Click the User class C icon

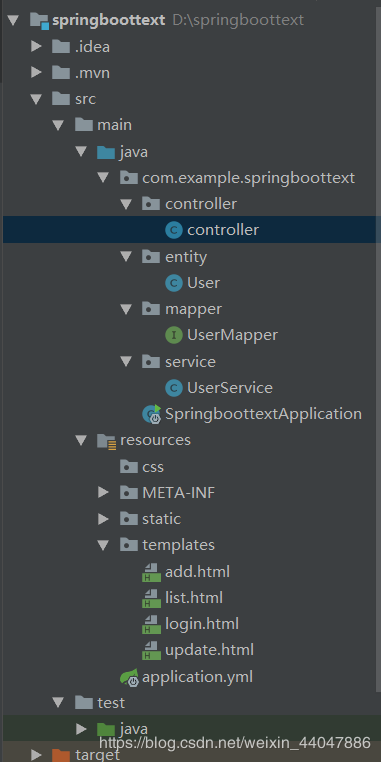tap(174, 283)
